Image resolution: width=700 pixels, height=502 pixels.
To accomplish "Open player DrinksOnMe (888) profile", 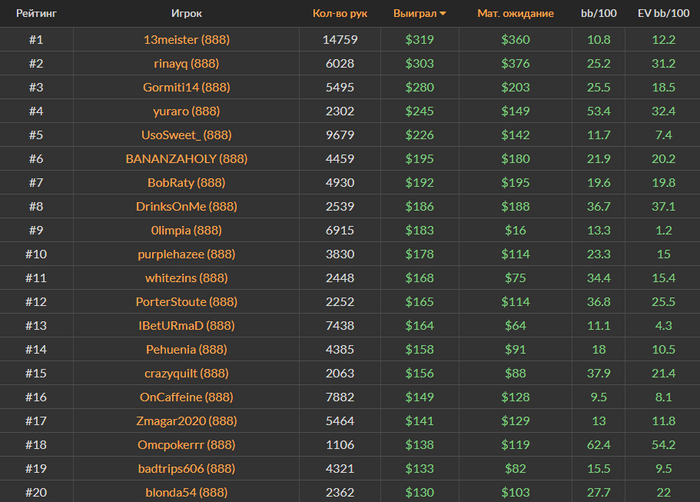I will [x=187, y=206].
